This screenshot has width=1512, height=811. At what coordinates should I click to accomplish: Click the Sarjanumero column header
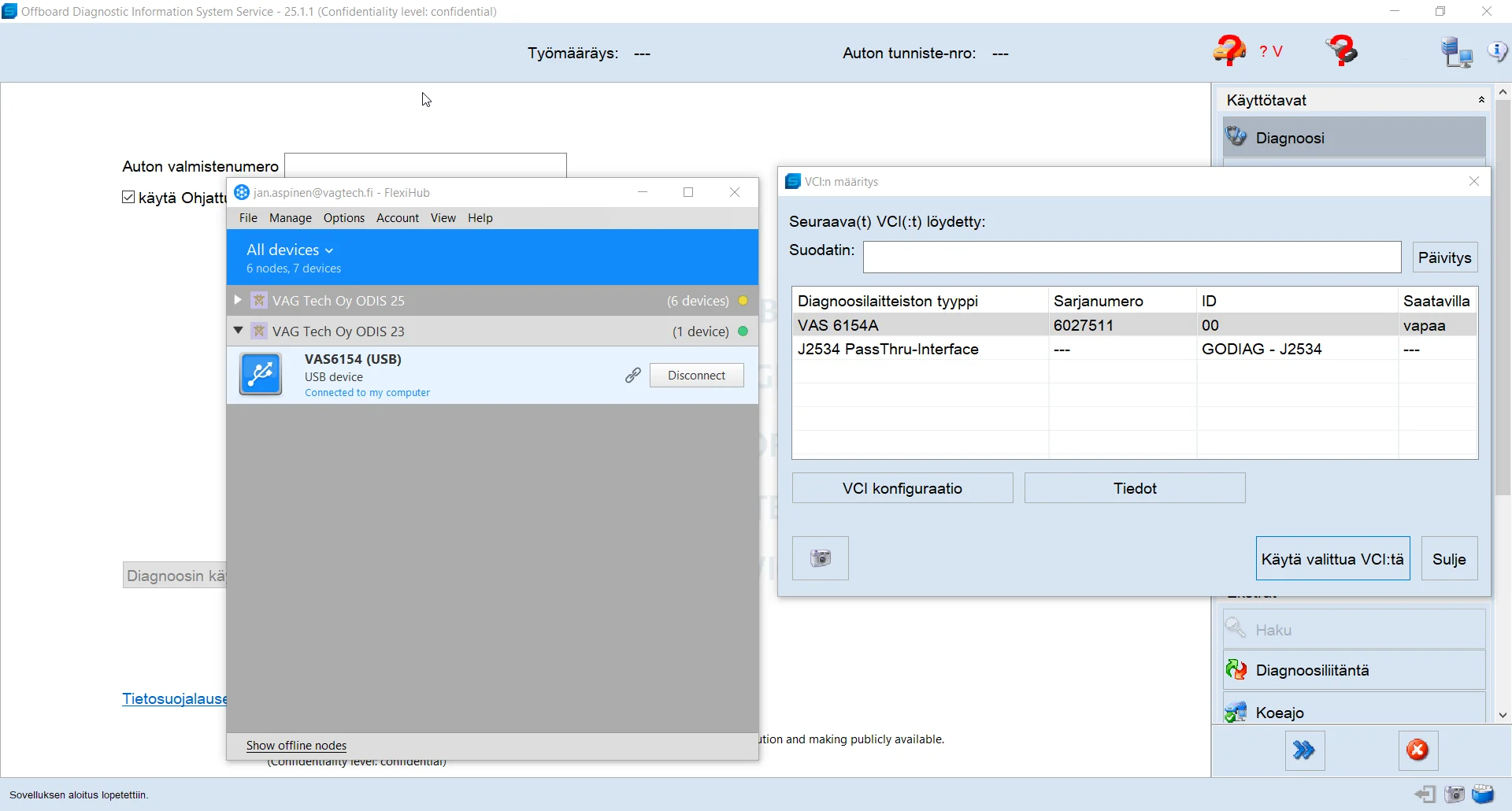(1123, 301)
